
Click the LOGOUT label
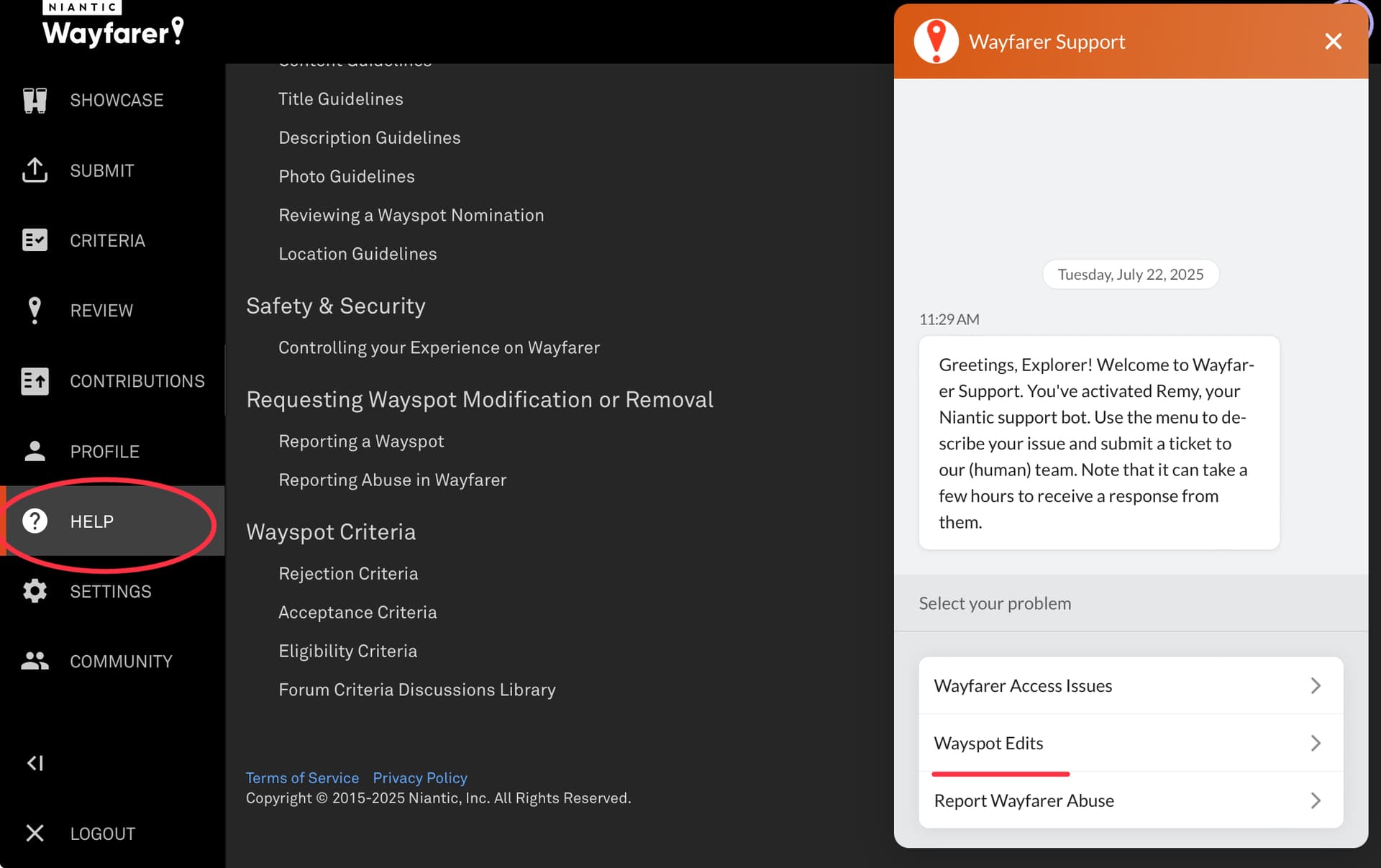[x=103, y=833]
